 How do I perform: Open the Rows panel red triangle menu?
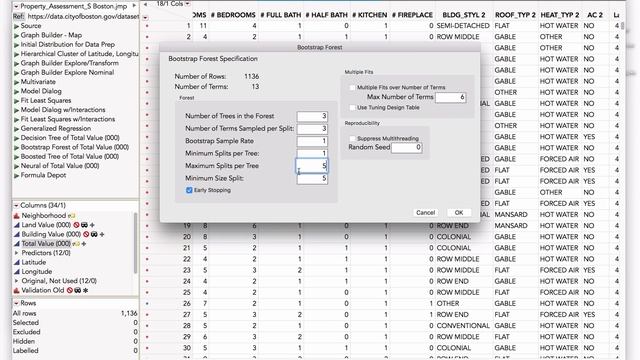coord(16,303)
